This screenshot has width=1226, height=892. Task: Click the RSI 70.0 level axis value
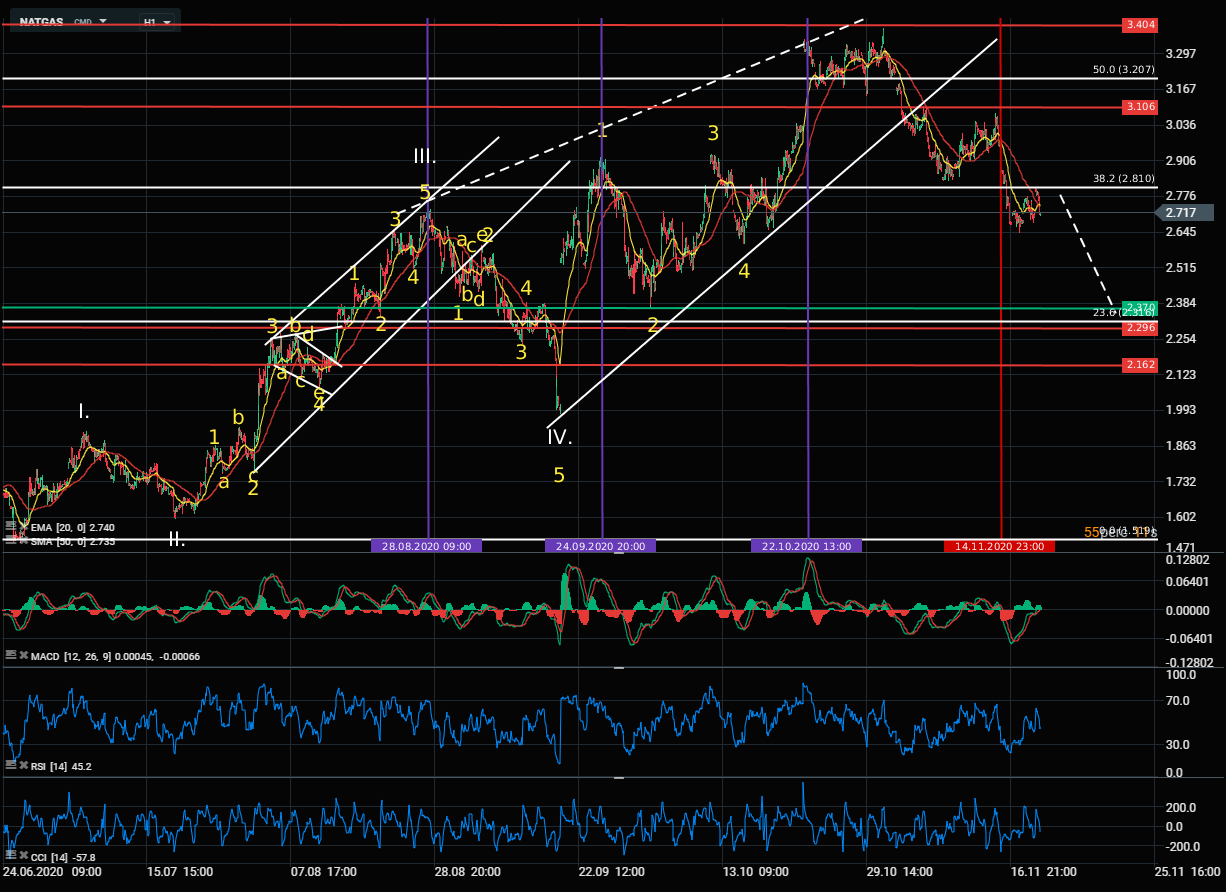coord(1177,701)
